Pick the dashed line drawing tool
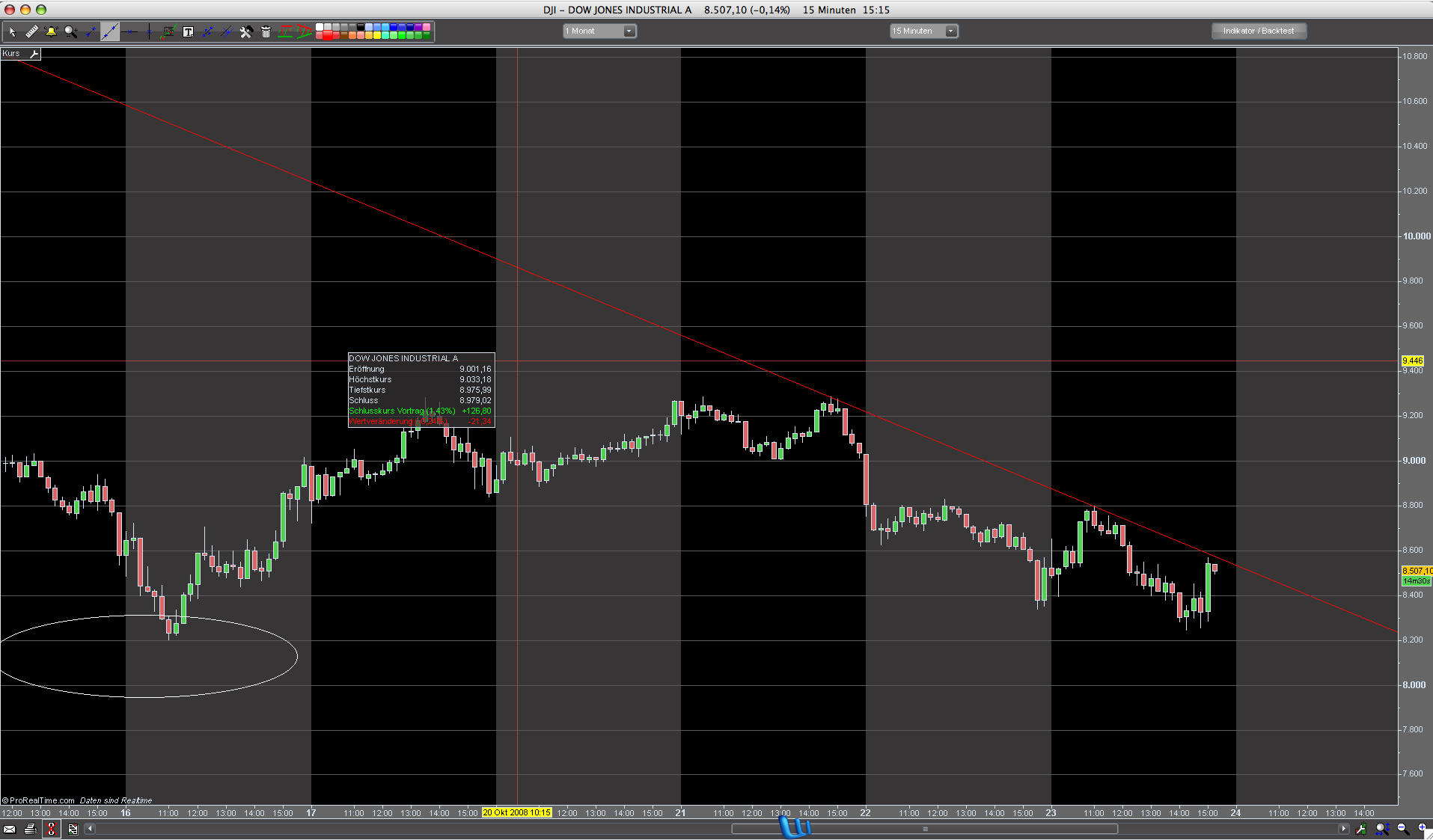This screenshot has height=840, width=1433. tap(207, 31)
